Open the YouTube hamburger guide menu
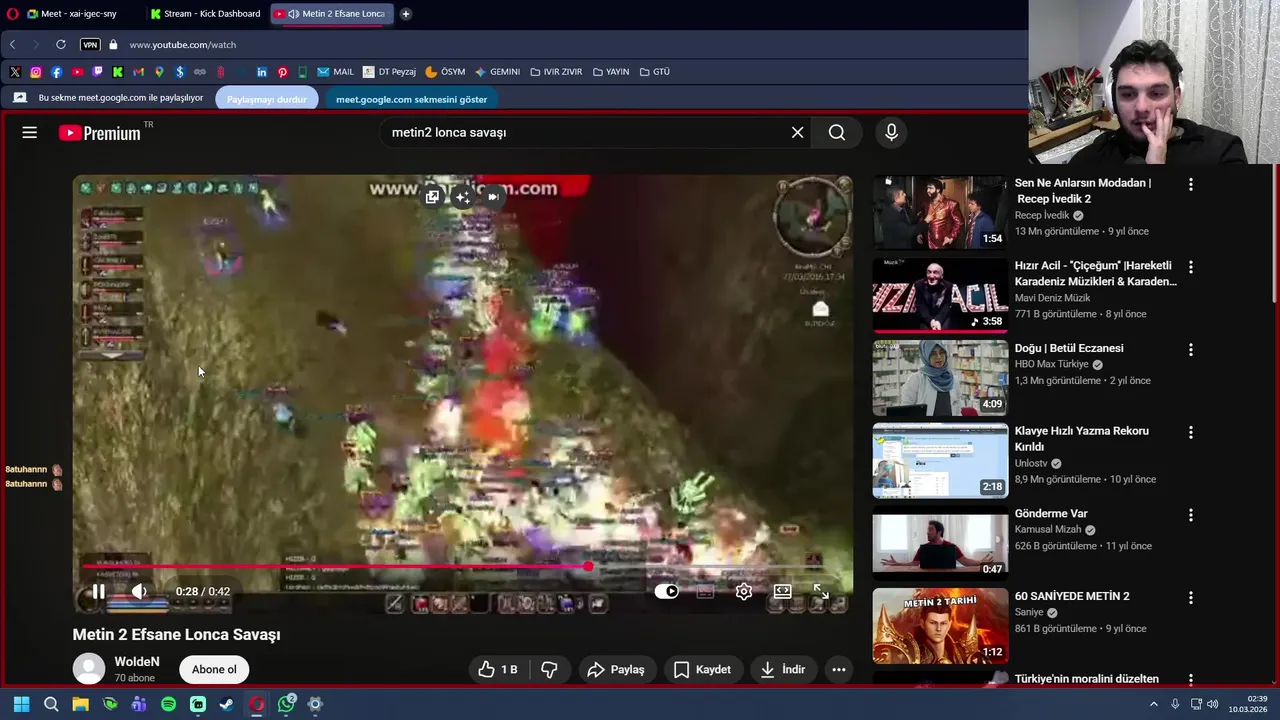The image size is (1280, 720). click(30, 132)
